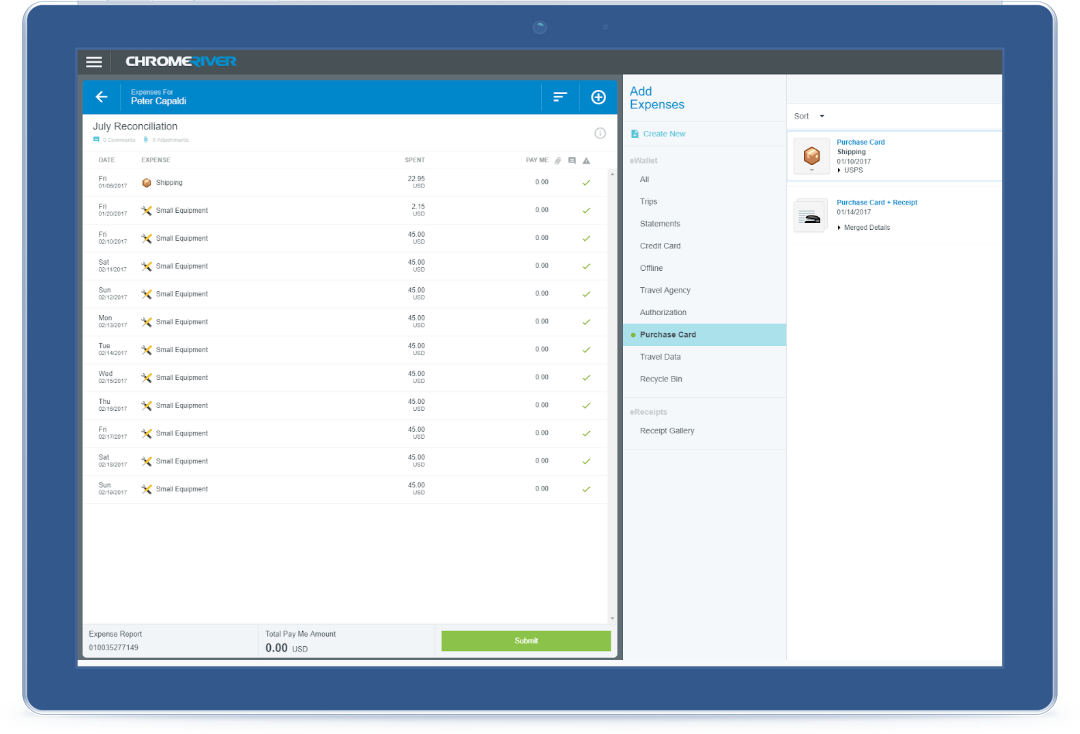
Task: Open the hamburger navigation menu
Action: pos(94,62)
